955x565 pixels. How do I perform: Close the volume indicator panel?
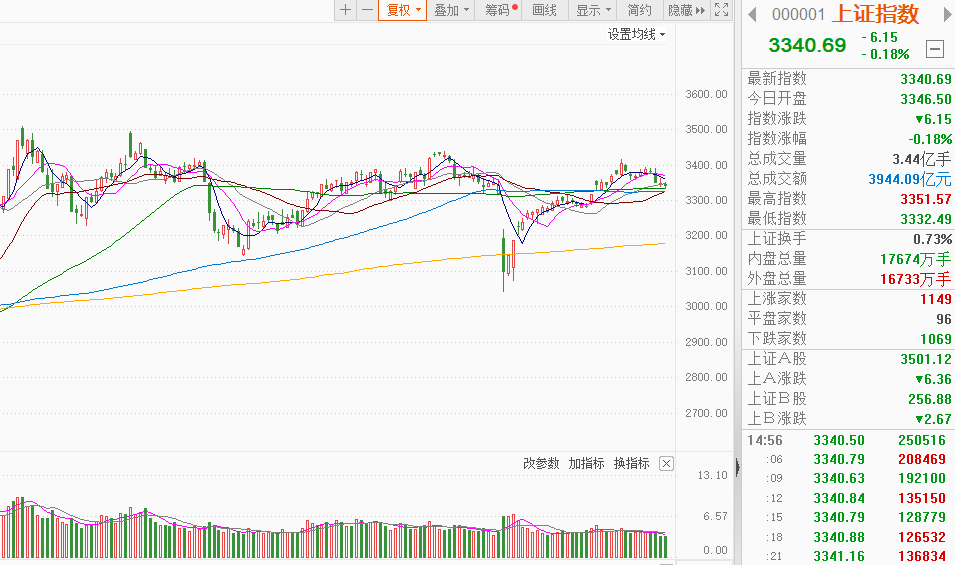pyautogui.click(x=667, y=464)
